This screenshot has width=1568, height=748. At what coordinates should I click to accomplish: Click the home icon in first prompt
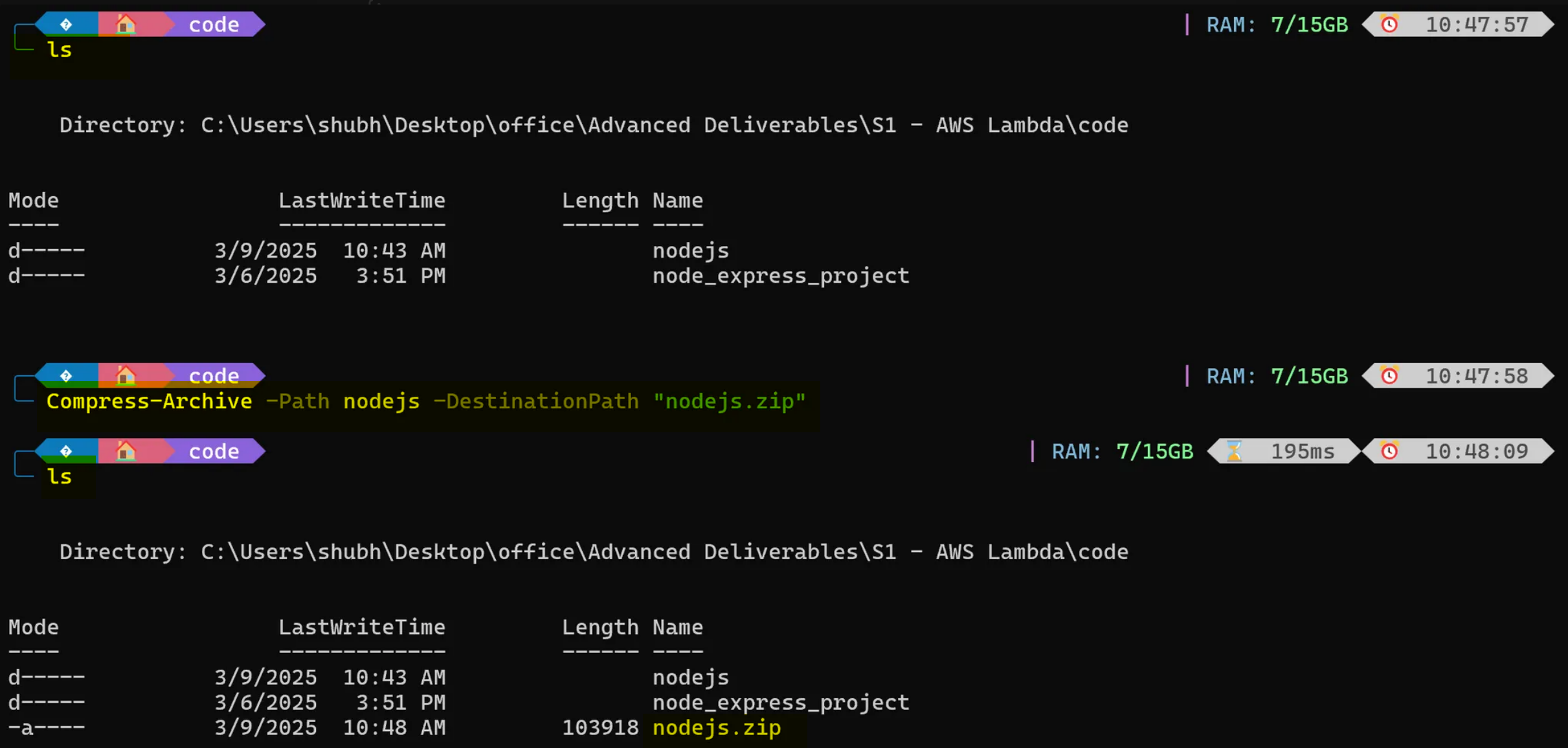pos(126,25)
